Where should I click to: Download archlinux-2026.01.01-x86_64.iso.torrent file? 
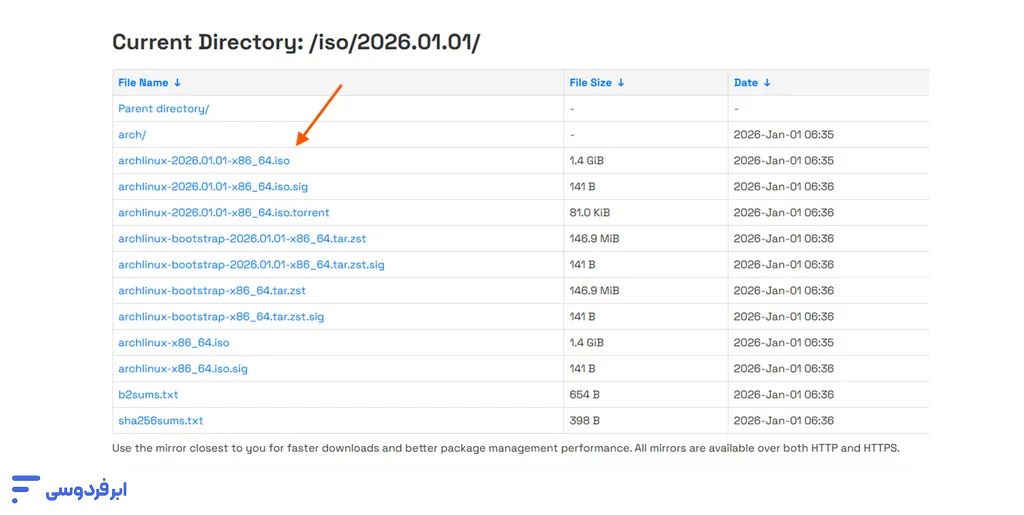[x=223, y=213]
